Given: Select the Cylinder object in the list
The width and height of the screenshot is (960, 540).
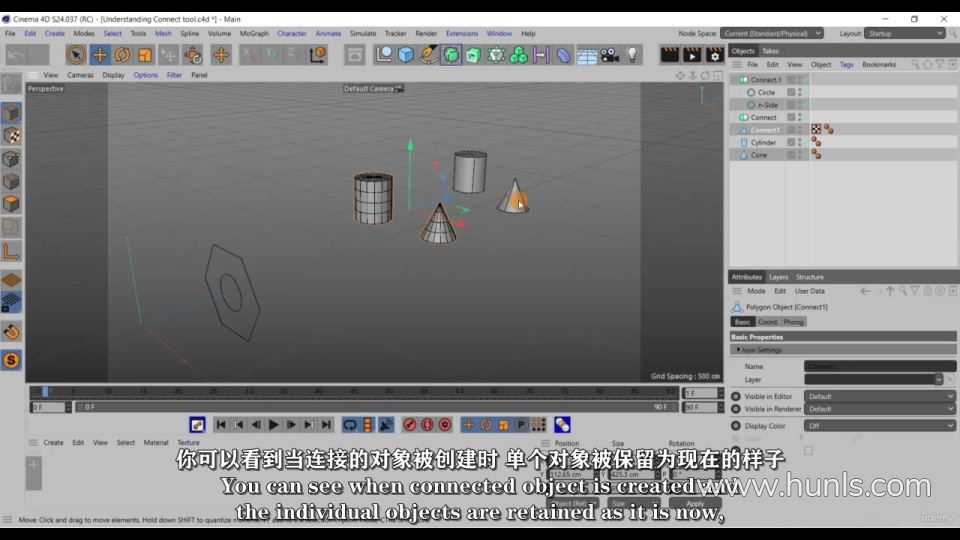Looking at the screenshot, I should click(x=763, y=143).
